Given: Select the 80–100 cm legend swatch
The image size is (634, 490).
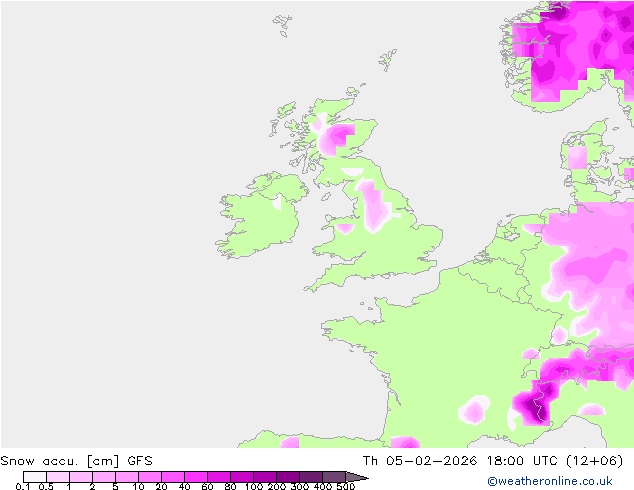Looking at the screenshot, I should (242, 477).
